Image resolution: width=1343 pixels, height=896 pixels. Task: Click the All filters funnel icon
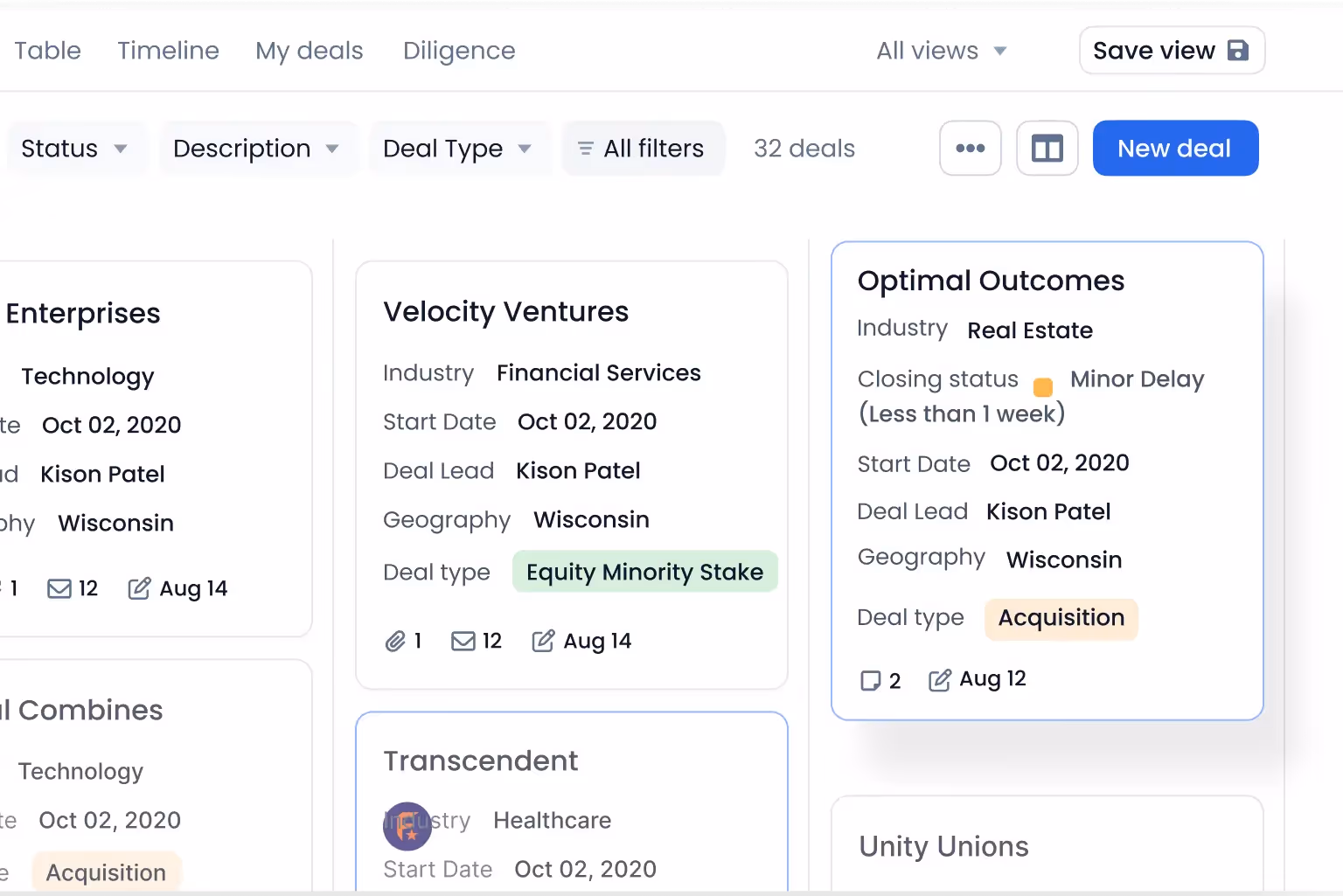point(584,148)
